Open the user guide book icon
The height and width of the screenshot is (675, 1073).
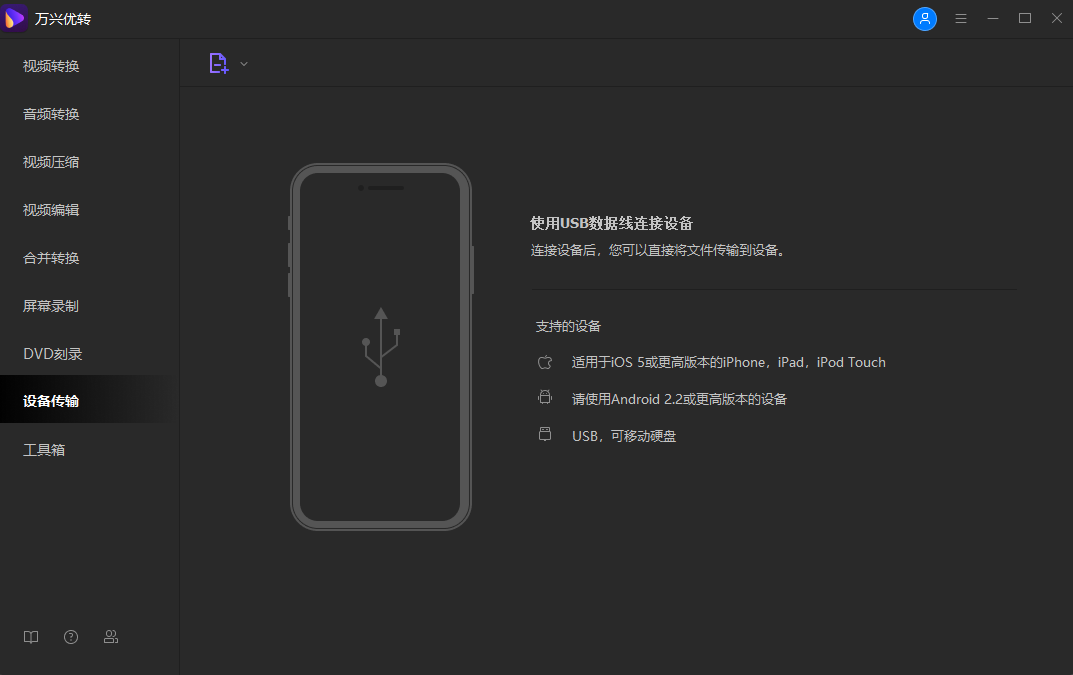coord(30,637)
